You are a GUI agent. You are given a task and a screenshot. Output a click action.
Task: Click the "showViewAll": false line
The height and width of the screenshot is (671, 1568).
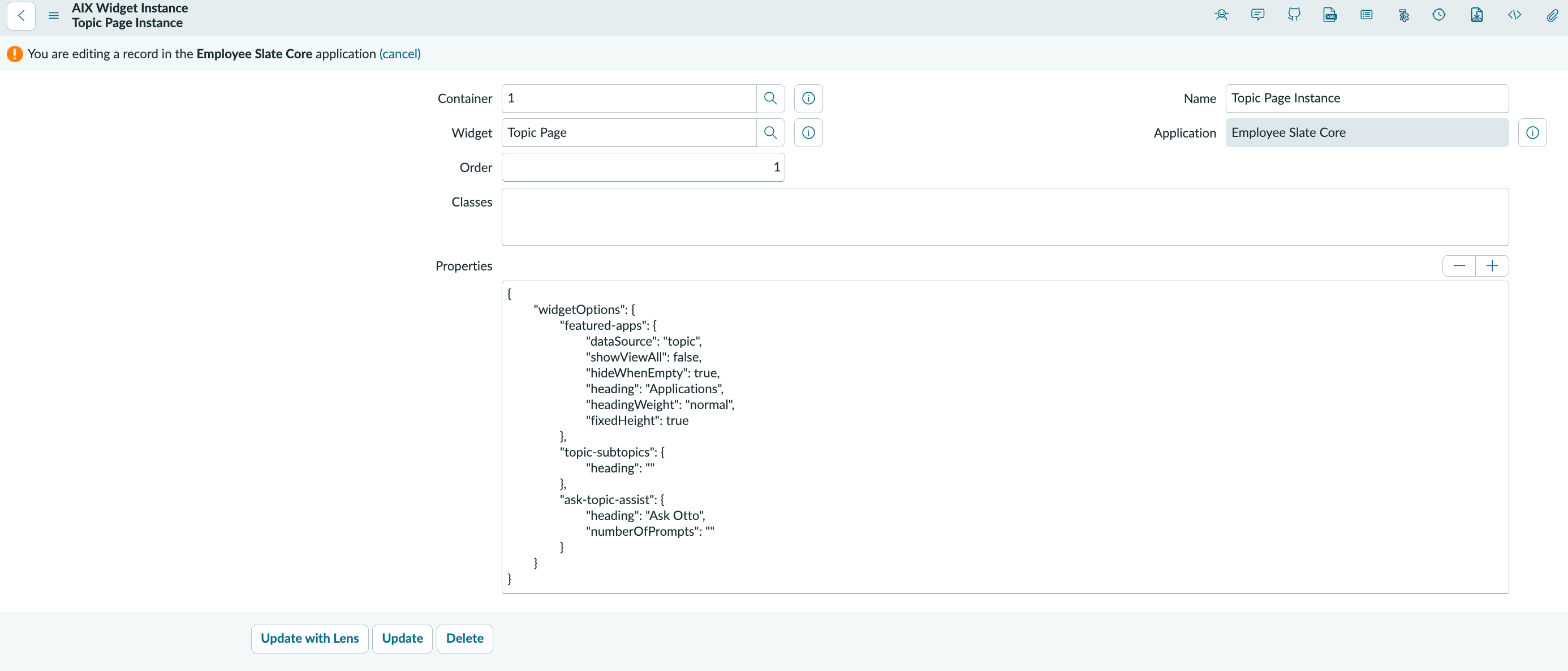pos(643,357)
